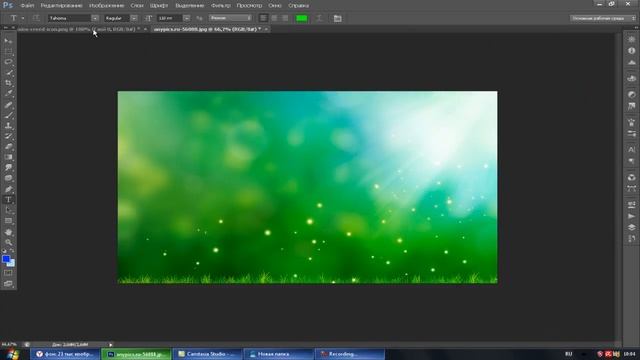Screen dimensions: 640x360
Task: Open the Actions panel play icon
Action: coord(631,216)
